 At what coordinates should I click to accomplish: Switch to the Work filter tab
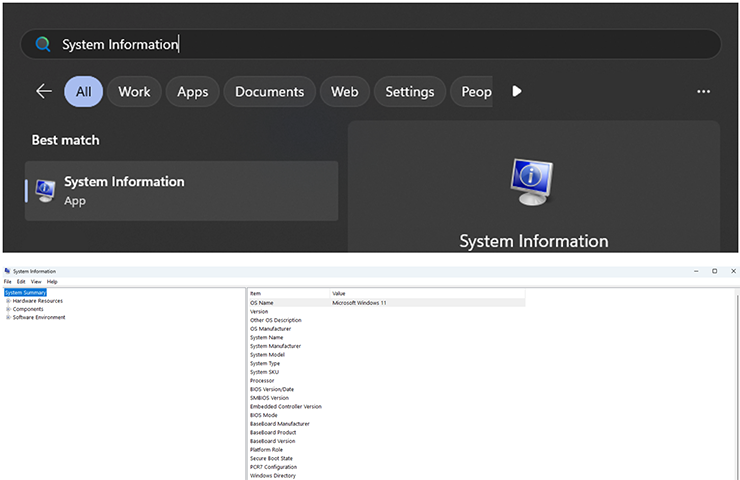point(135,92)
